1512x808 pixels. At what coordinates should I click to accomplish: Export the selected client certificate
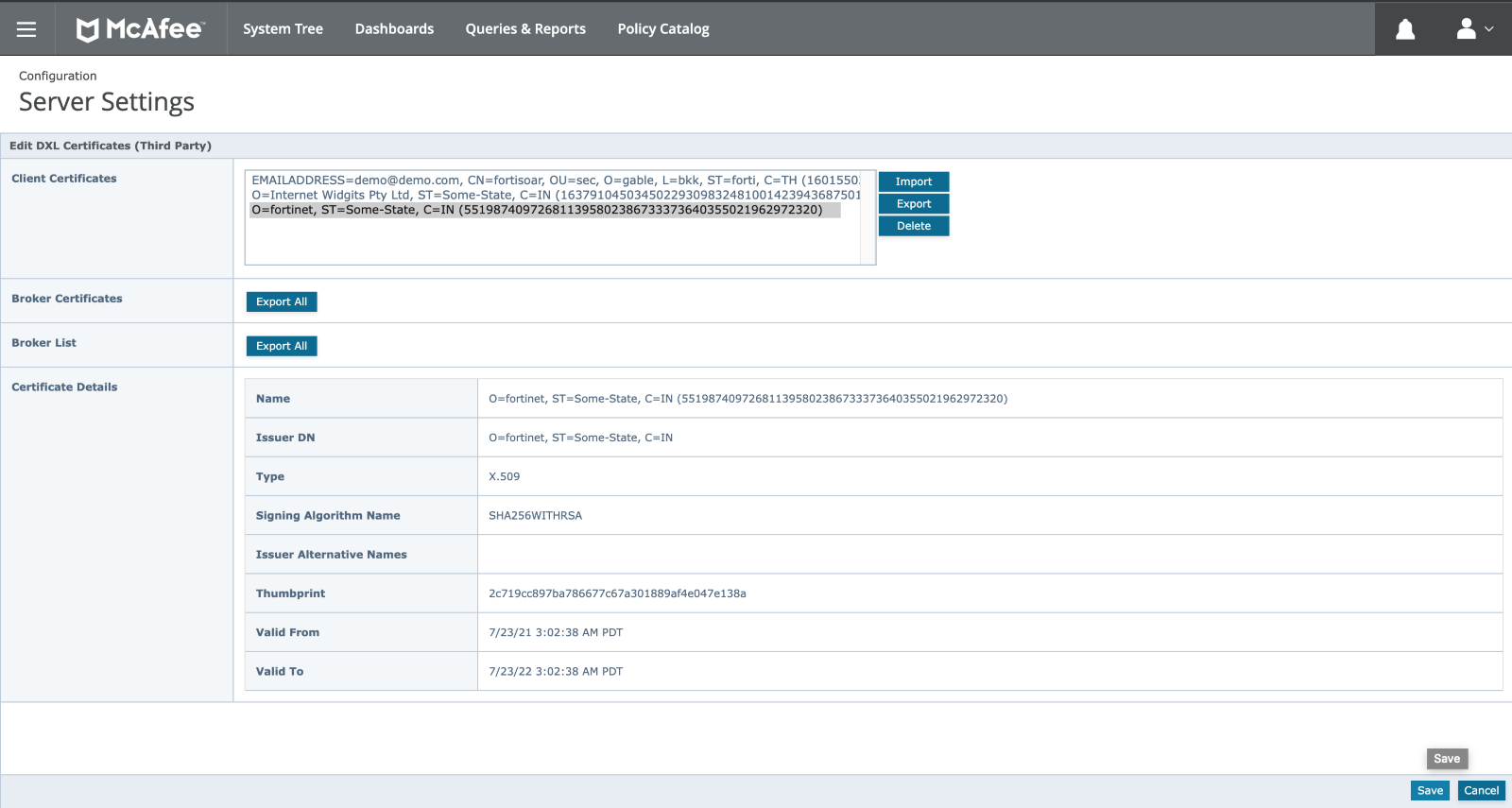point(913,204)
